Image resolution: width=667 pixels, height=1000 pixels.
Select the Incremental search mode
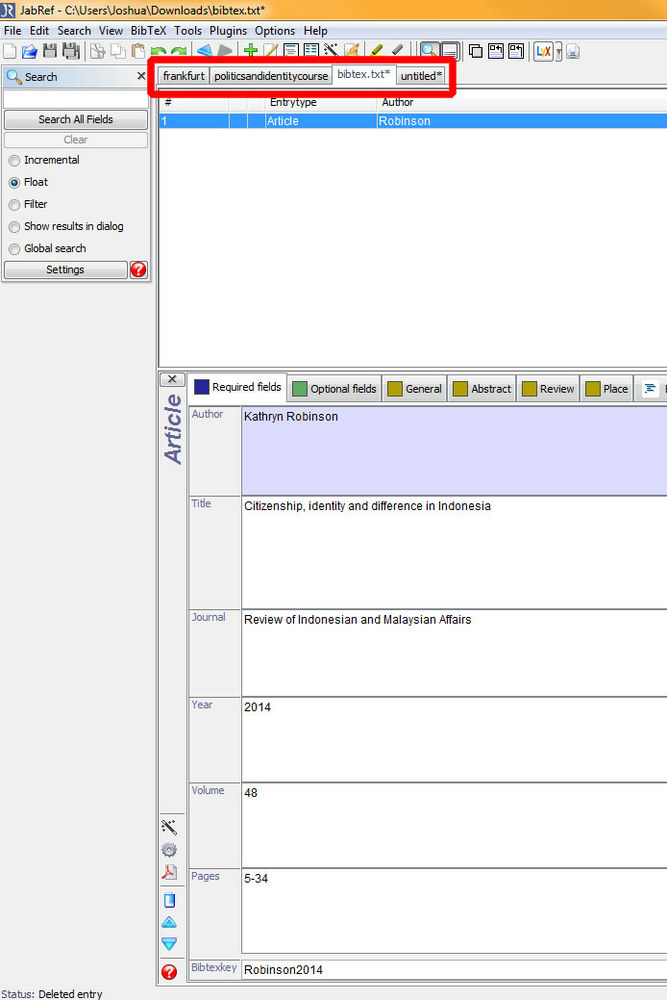[x=14, y=160]
